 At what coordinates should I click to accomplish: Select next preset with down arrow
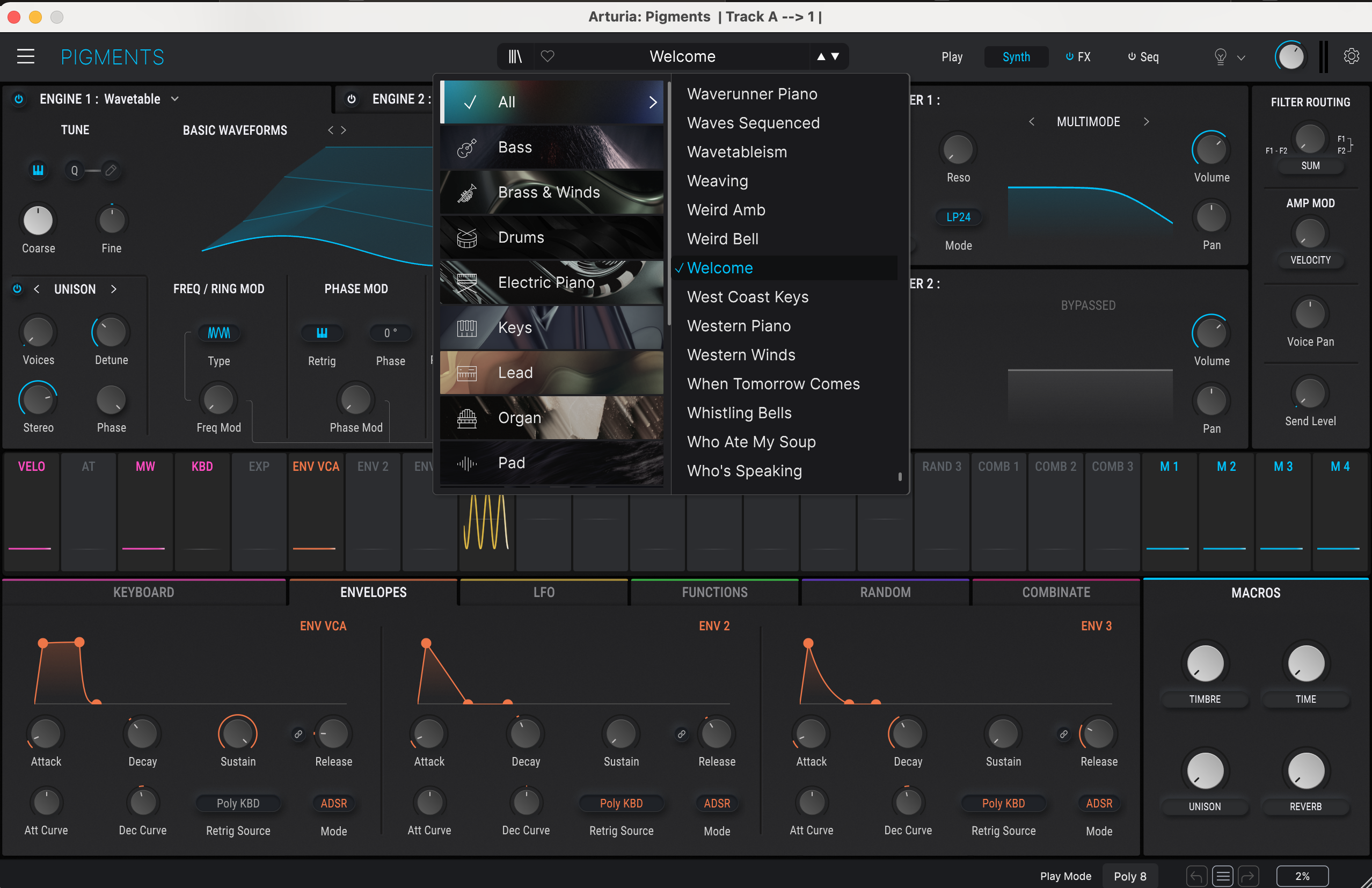point(835,56)
